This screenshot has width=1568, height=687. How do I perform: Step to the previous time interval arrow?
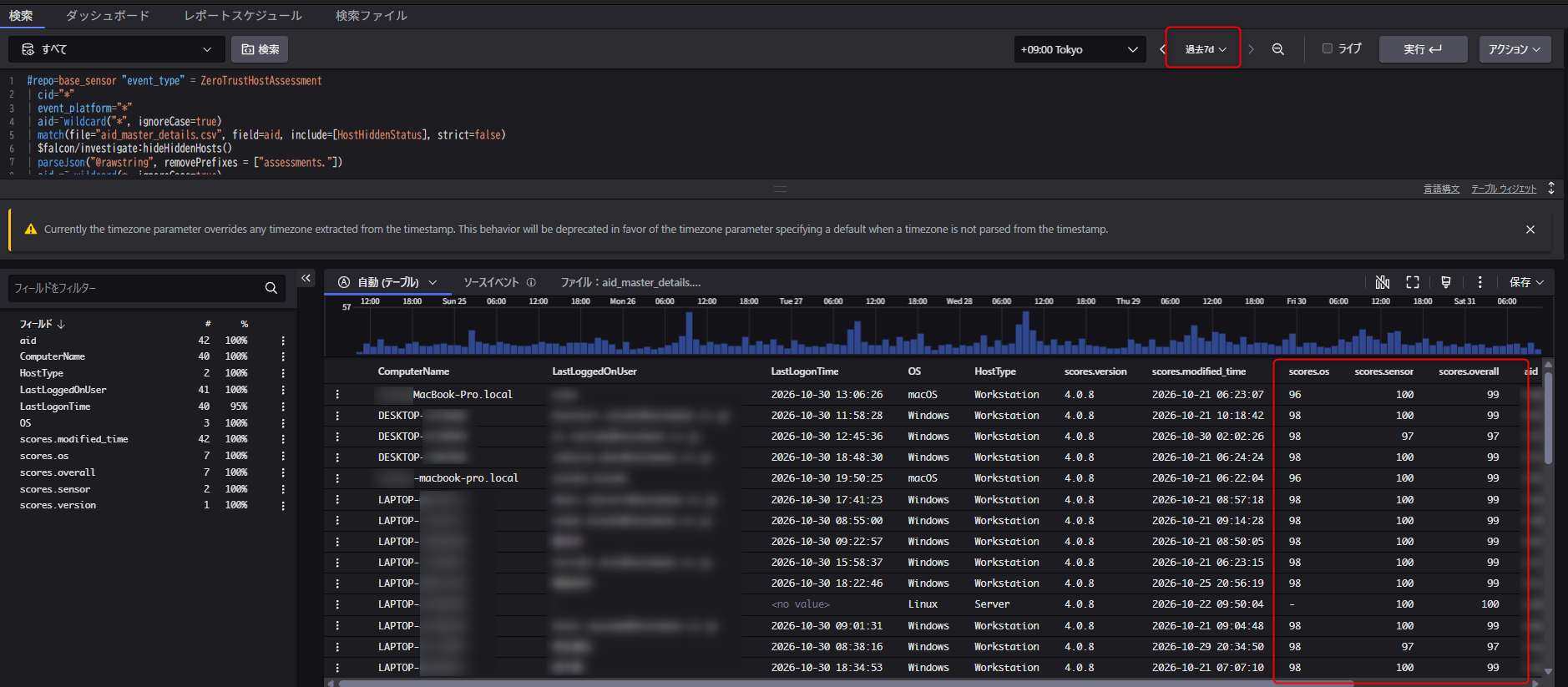pyautogui.click(x=1162, y=49)
